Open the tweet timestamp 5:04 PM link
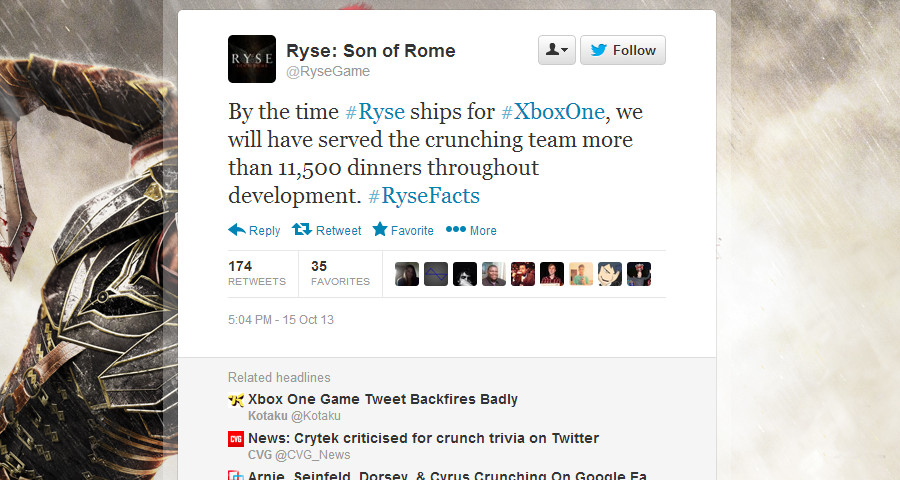The width and height of the screenshot is (900, 480). click(x=281, y=320)
